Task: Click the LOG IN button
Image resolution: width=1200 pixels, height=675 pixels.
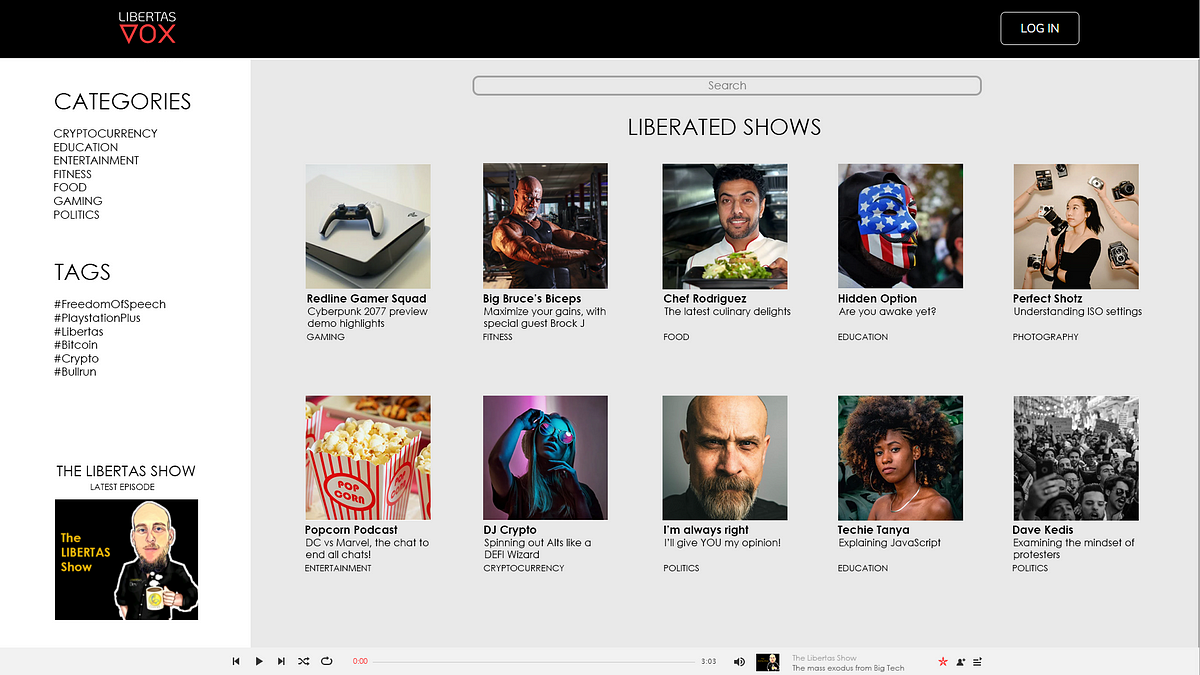Action: [x=1040, y=28]
